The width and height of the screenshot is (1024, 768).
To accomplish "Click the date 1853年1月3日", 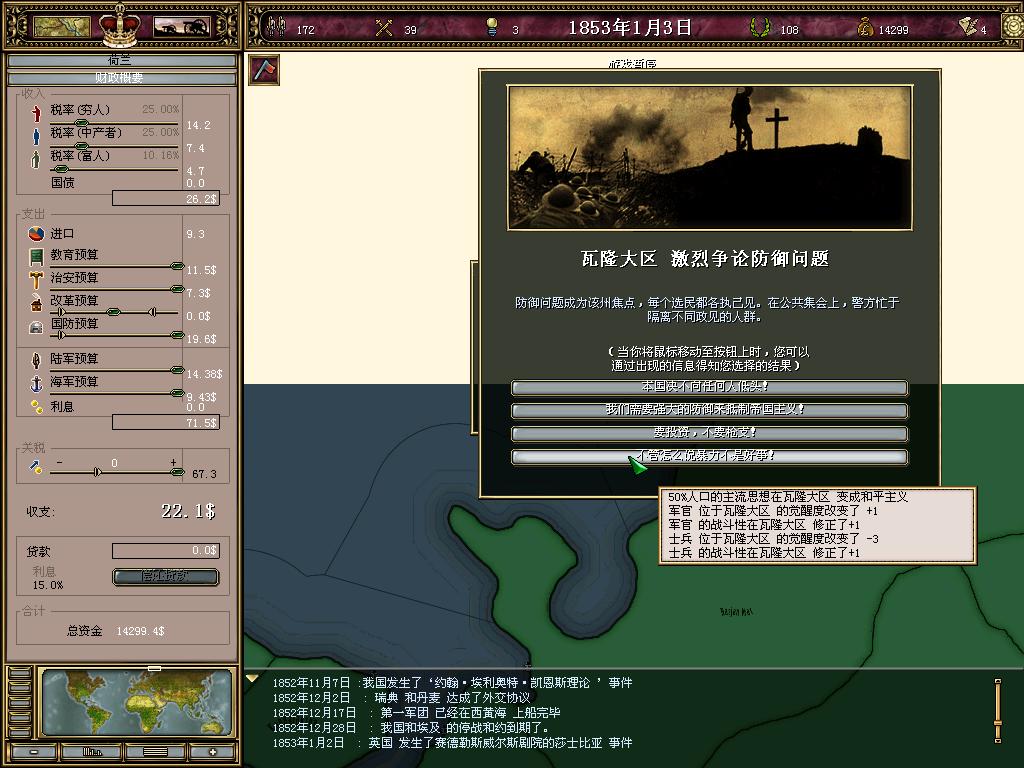I will (x=630, y=27).
